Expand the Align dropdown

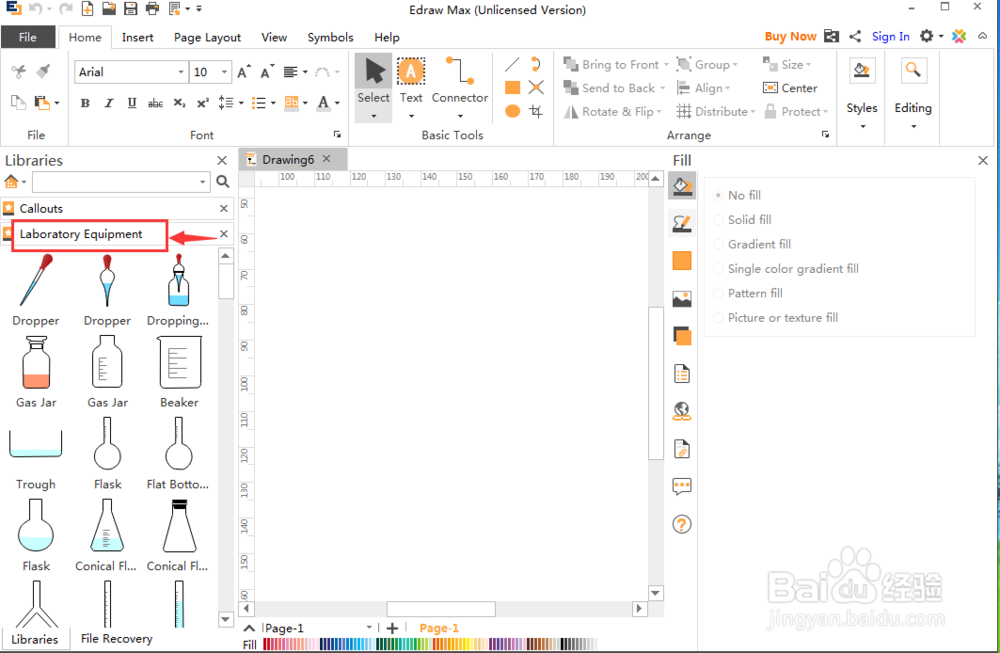click(727, 88)
